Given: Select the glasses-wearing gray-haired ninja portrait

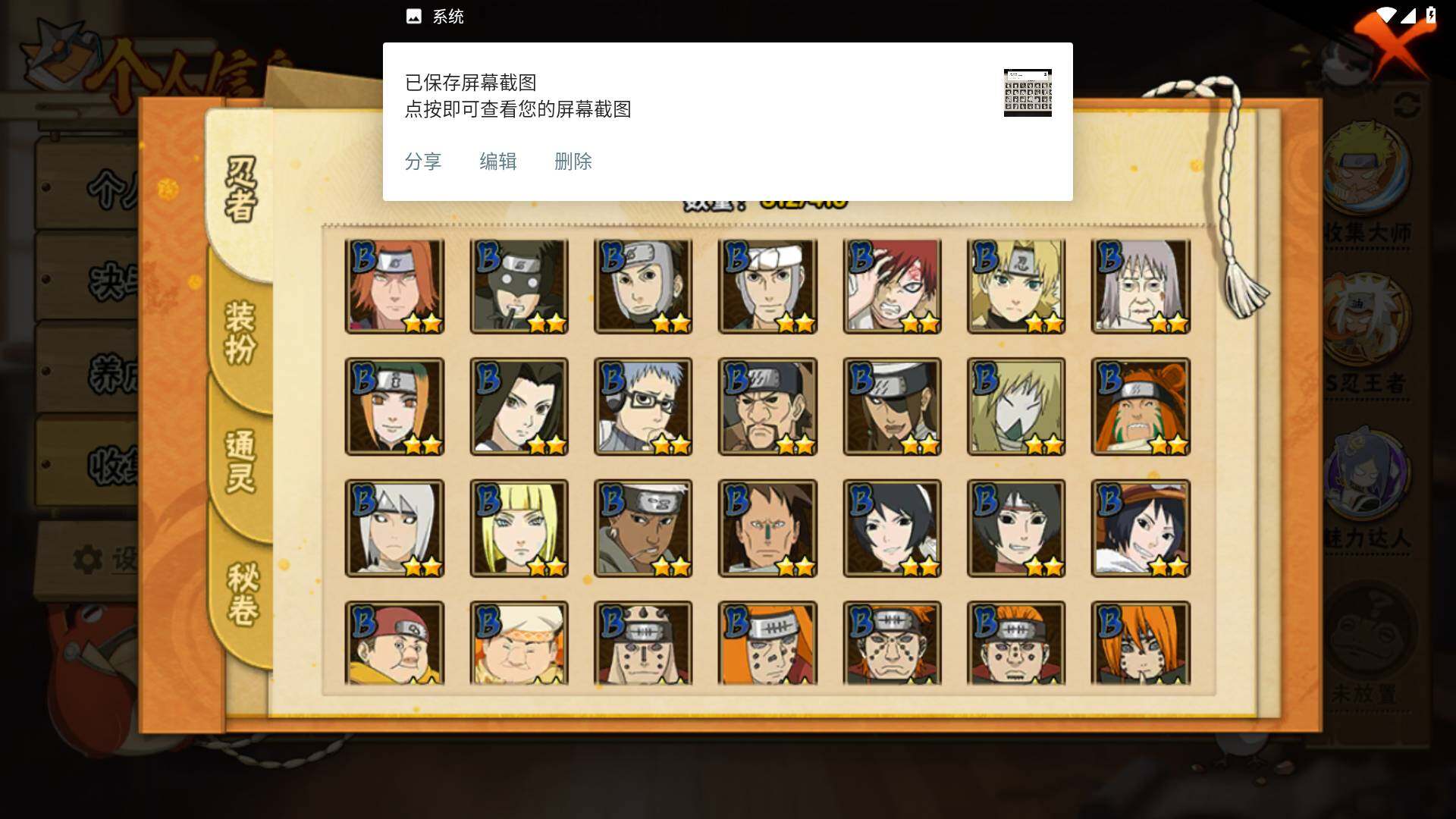Looking at the screenshot, I should point(643,407).
